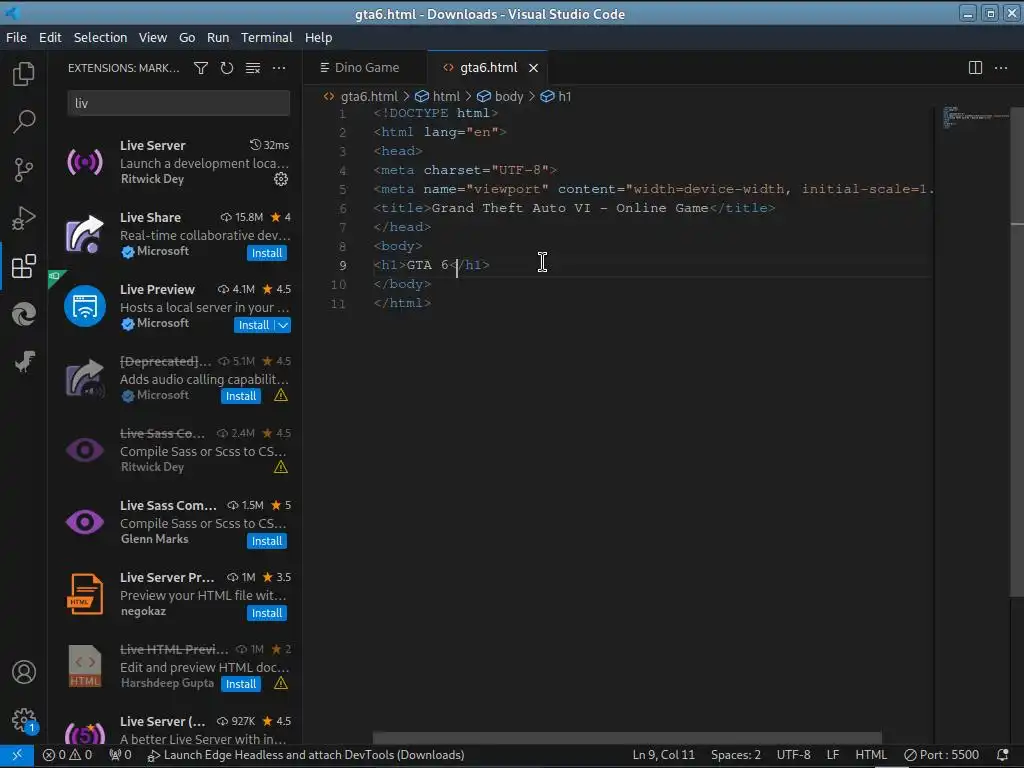Install deprecated Microsoft audio extension

tap(240, 396)
